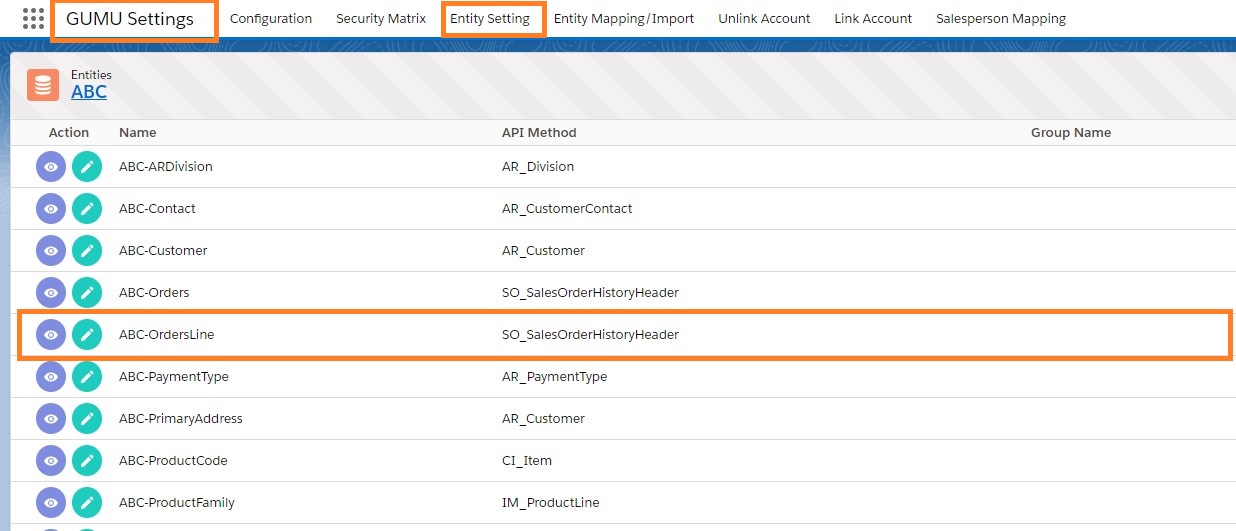Edit the ABC-OrdersLine entity

pos(87,335)
